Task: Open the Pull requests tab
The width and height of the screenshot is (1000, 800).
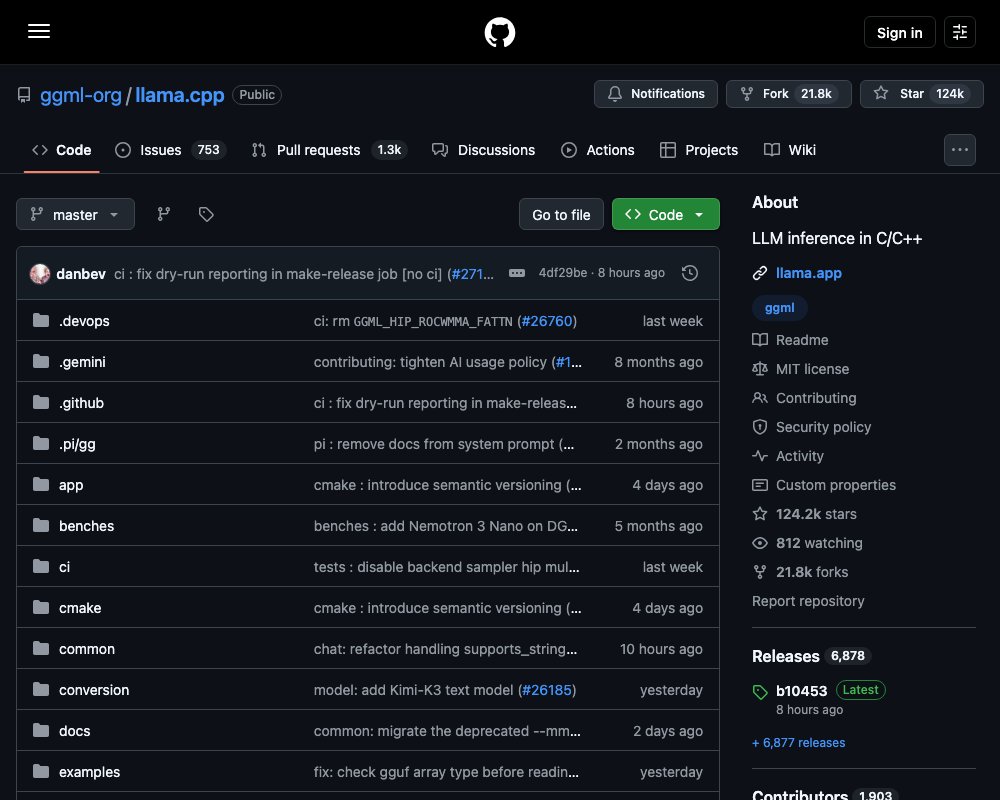Action: click(329, 150)
